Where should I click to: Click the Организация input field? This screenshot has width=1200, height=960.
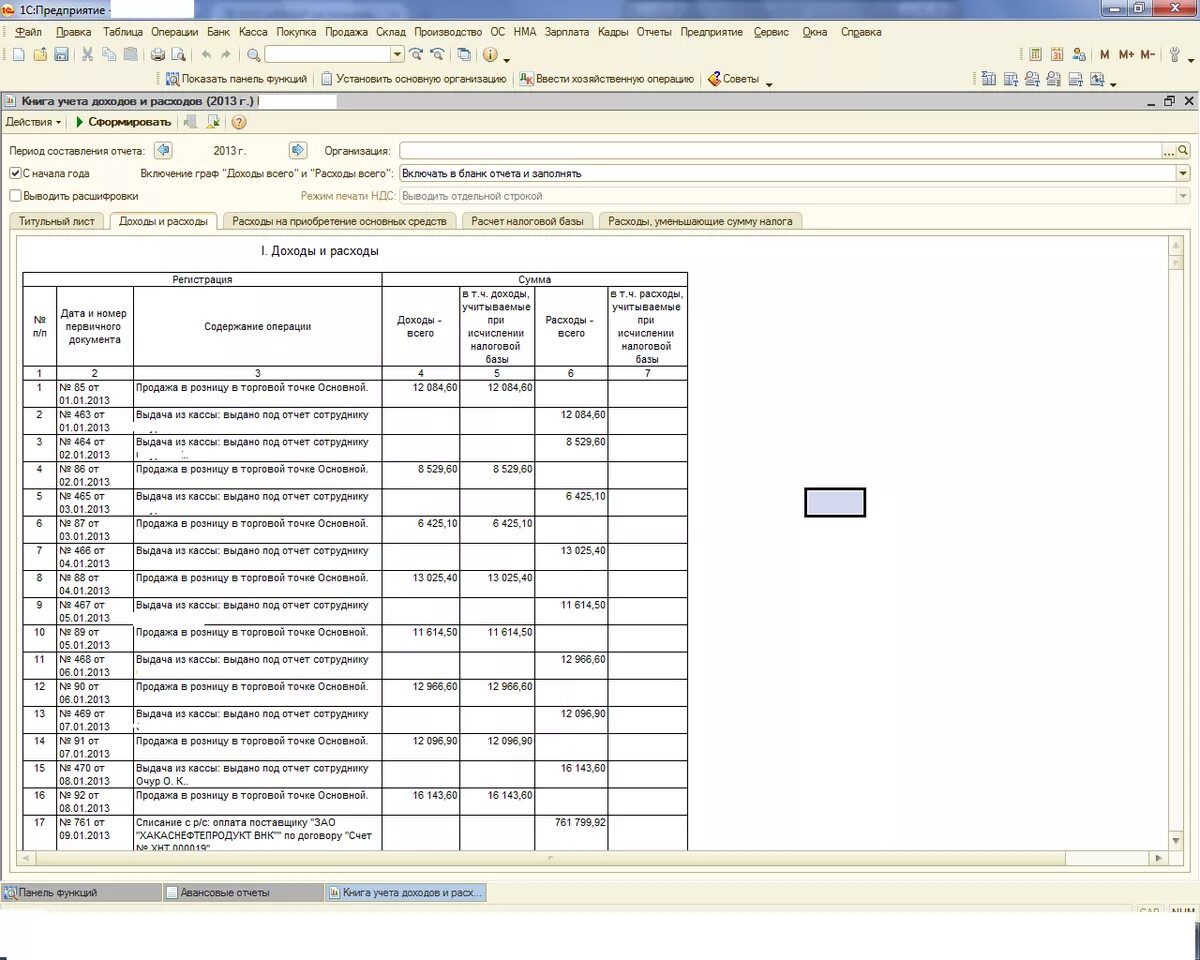(780, 150)
